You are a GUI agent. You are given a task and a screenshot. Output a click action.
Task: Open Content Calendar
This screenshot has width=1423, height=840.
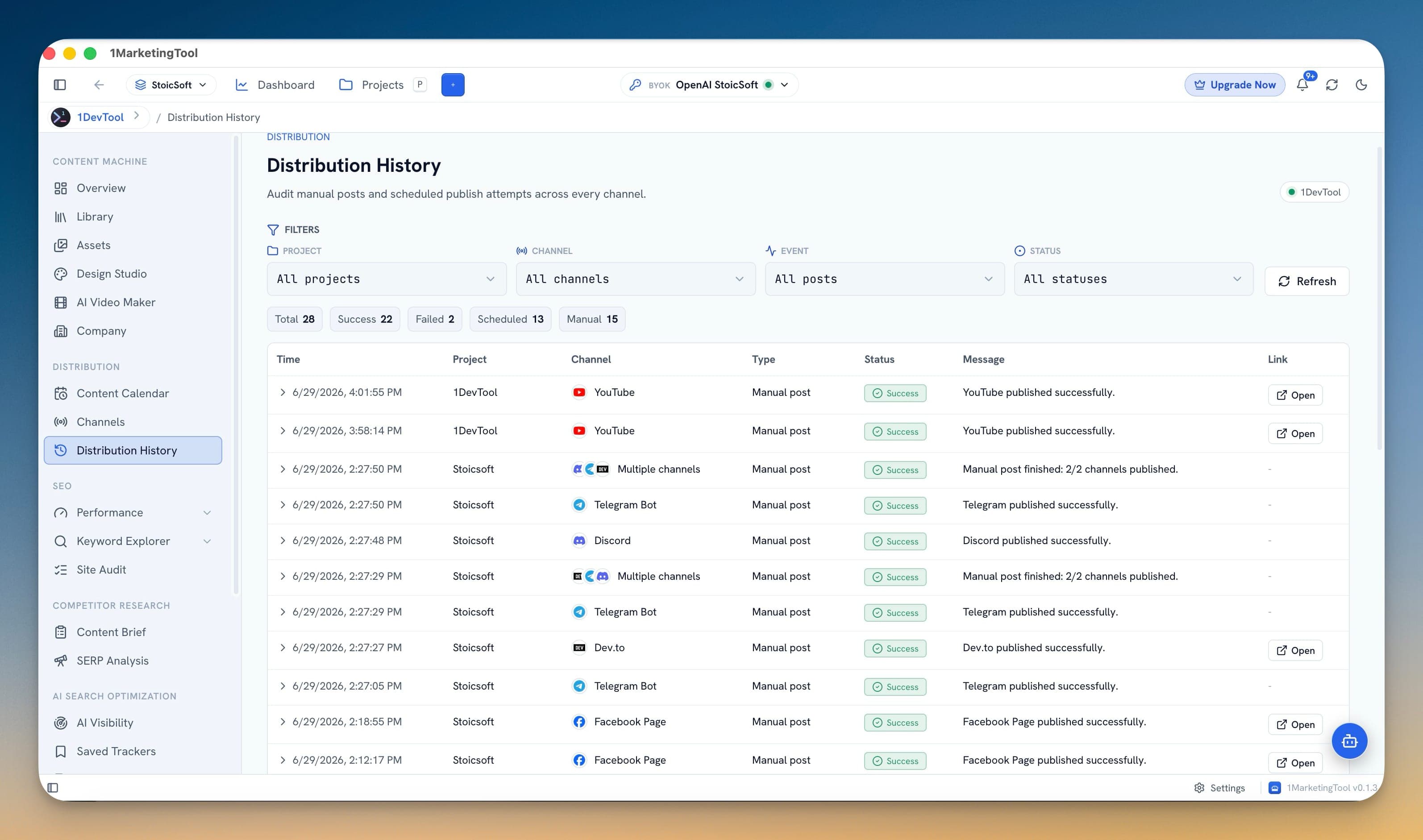click(x=133, y=393)
